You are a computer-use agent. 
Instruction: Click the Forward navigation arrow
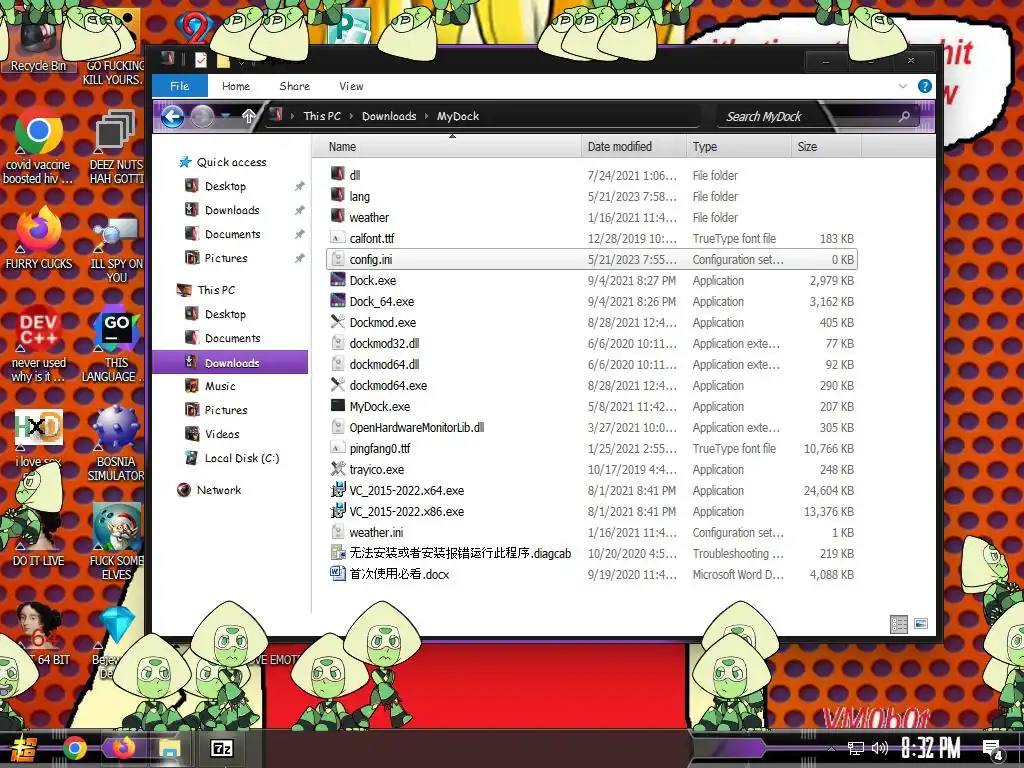click(202, 117)
